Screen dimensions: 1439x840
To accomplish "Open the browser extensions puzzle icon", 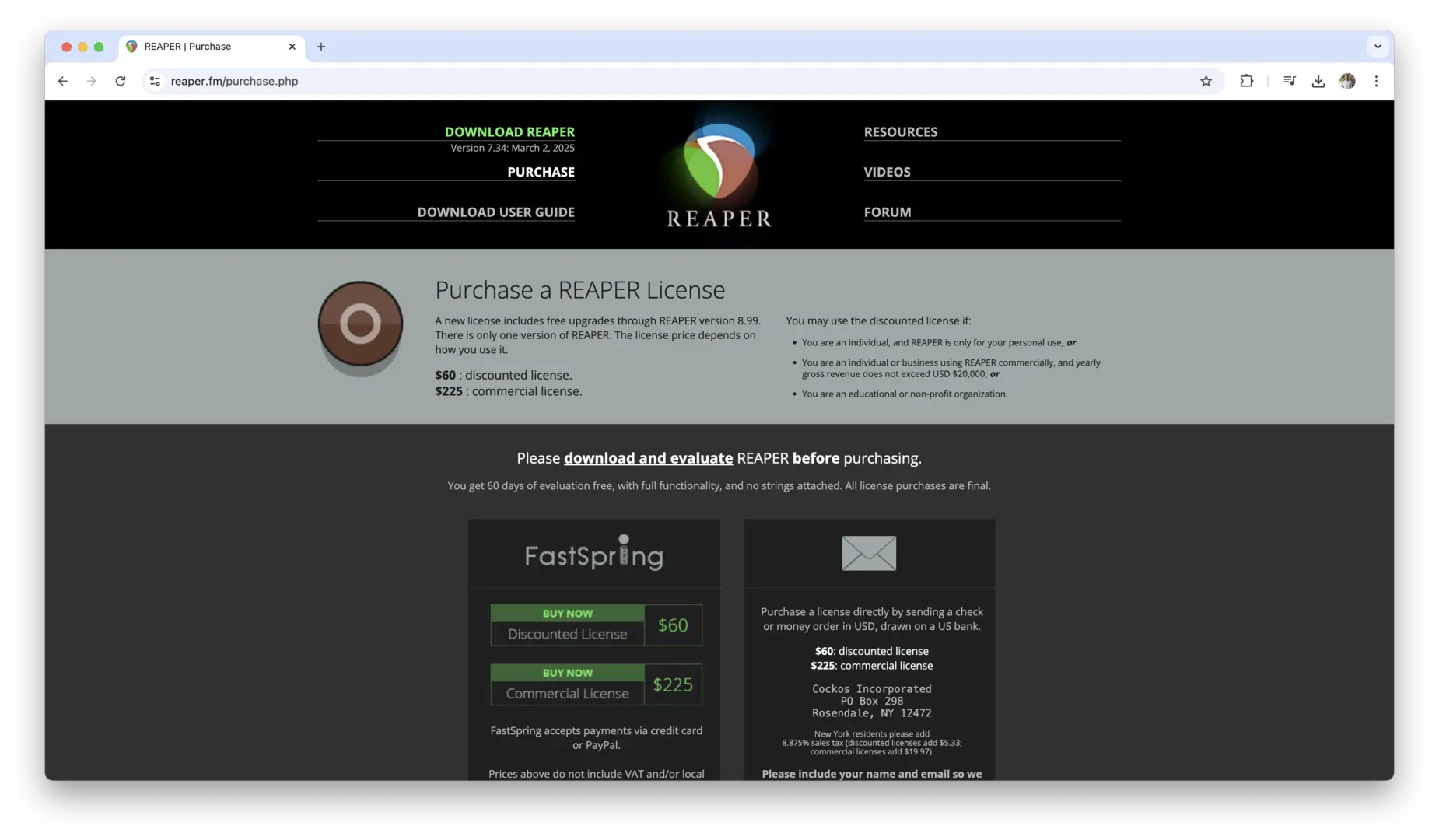I will 1246,81.
